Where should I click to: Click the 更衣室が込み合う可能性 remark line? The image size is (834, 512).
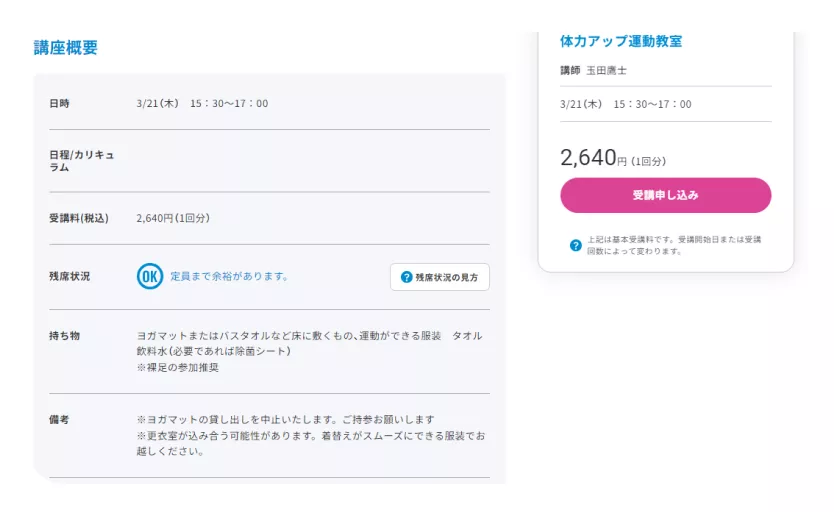tap(311, 443)
